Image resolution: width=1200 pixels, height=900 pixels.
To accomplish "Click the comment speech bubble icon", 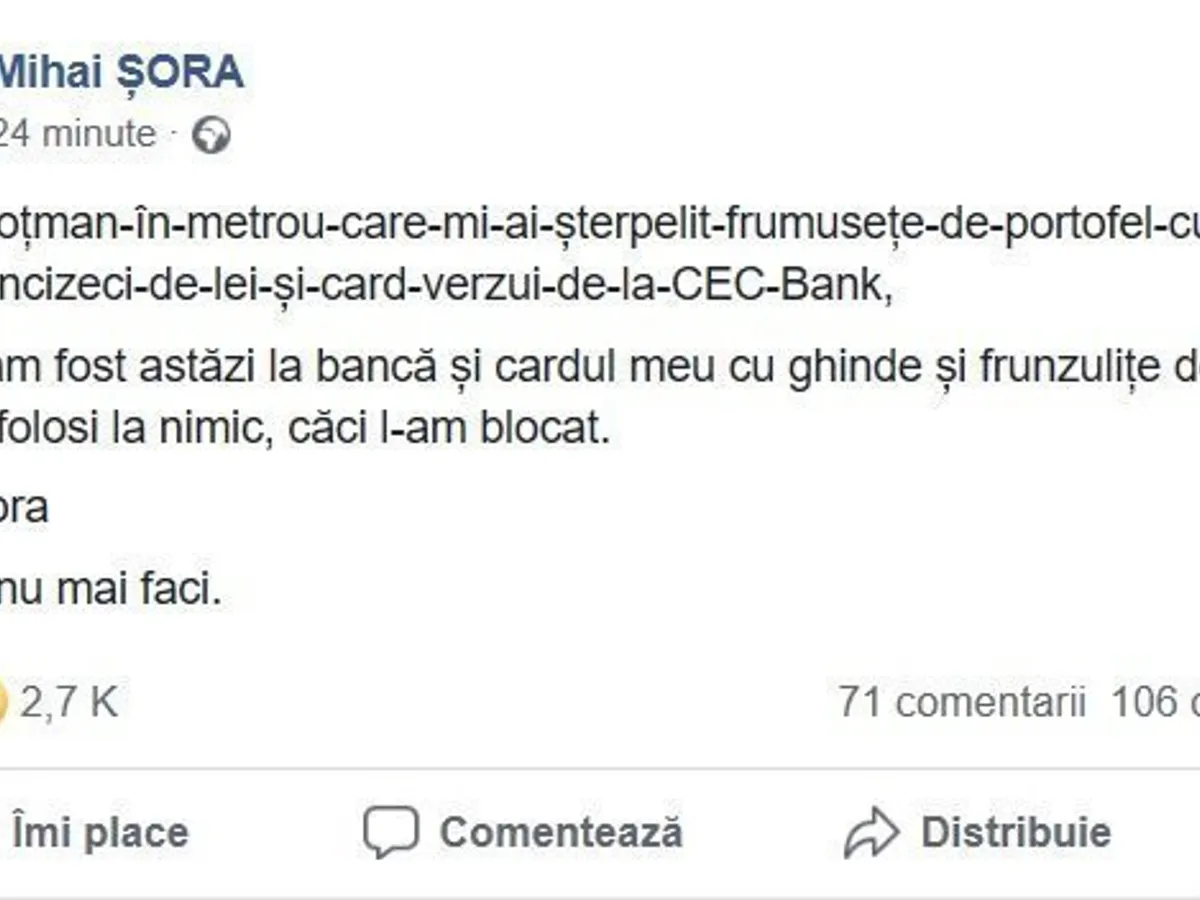I will 390,833.
